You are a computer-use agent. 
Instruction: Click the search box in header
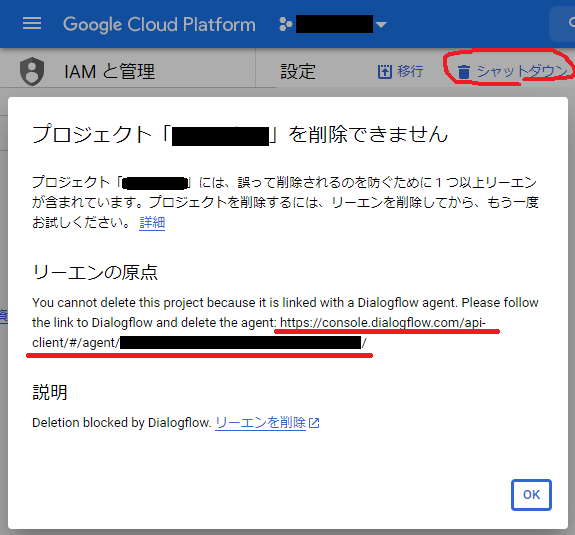point(562,24)
